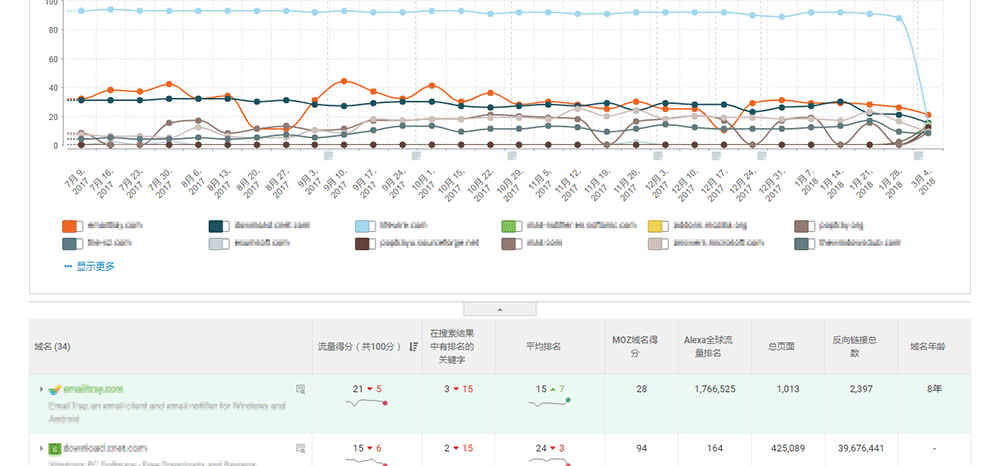Collapse the chart panel with the up arrow

500,309
